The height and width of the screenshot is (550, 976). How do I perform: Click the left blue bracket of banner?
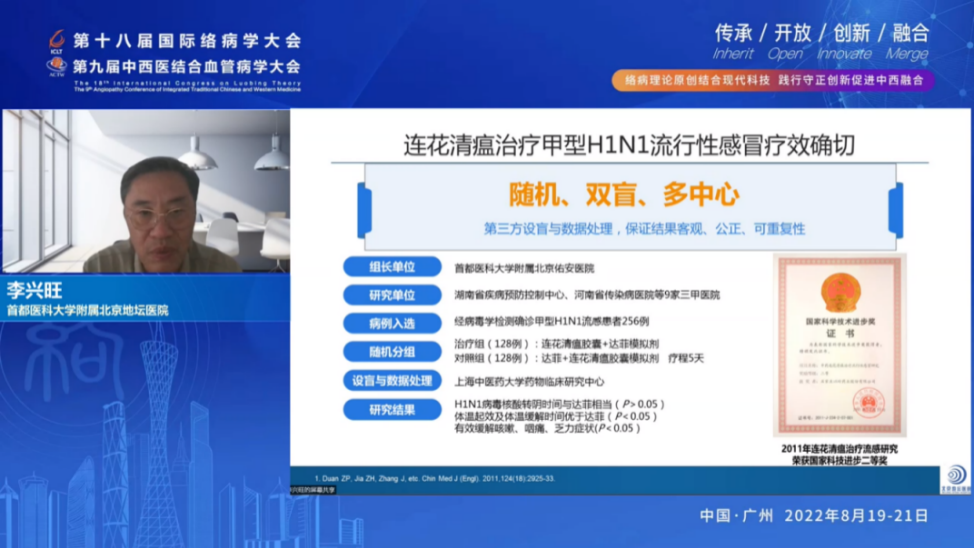pos(364,209)
